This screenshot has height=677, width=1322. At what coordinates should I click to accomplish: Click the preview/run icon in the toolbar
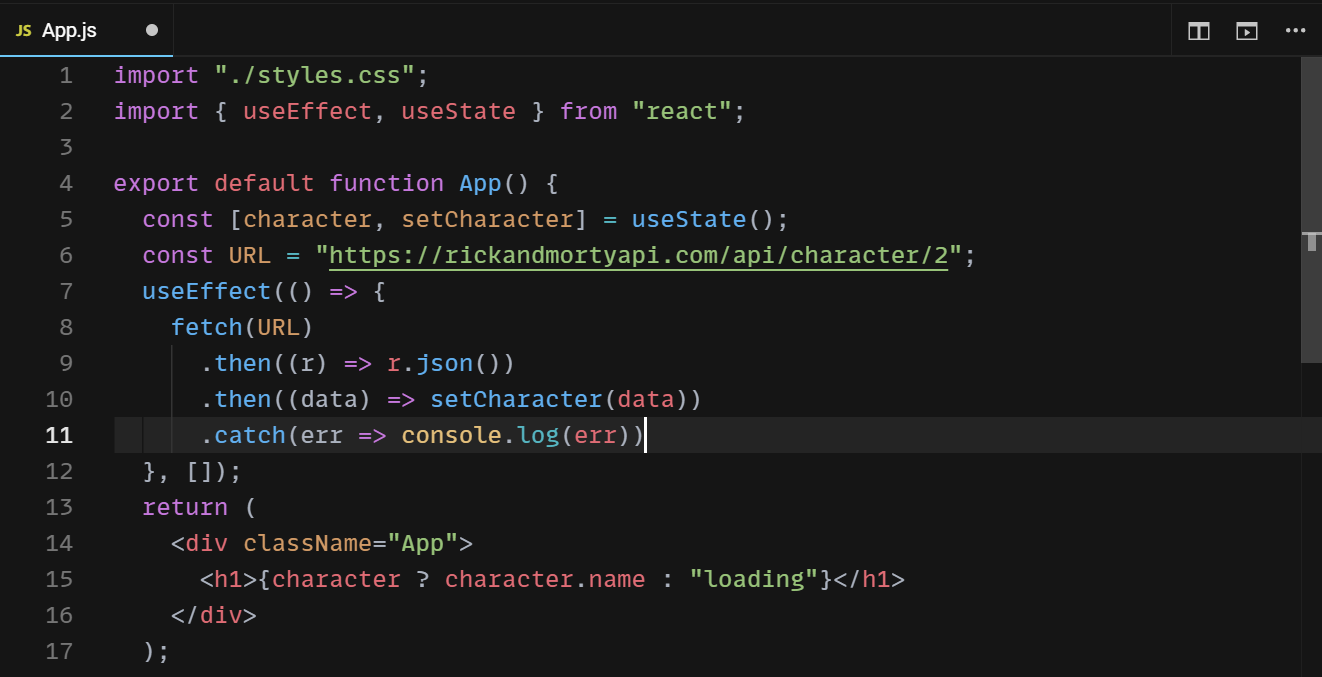point(1246,31)
